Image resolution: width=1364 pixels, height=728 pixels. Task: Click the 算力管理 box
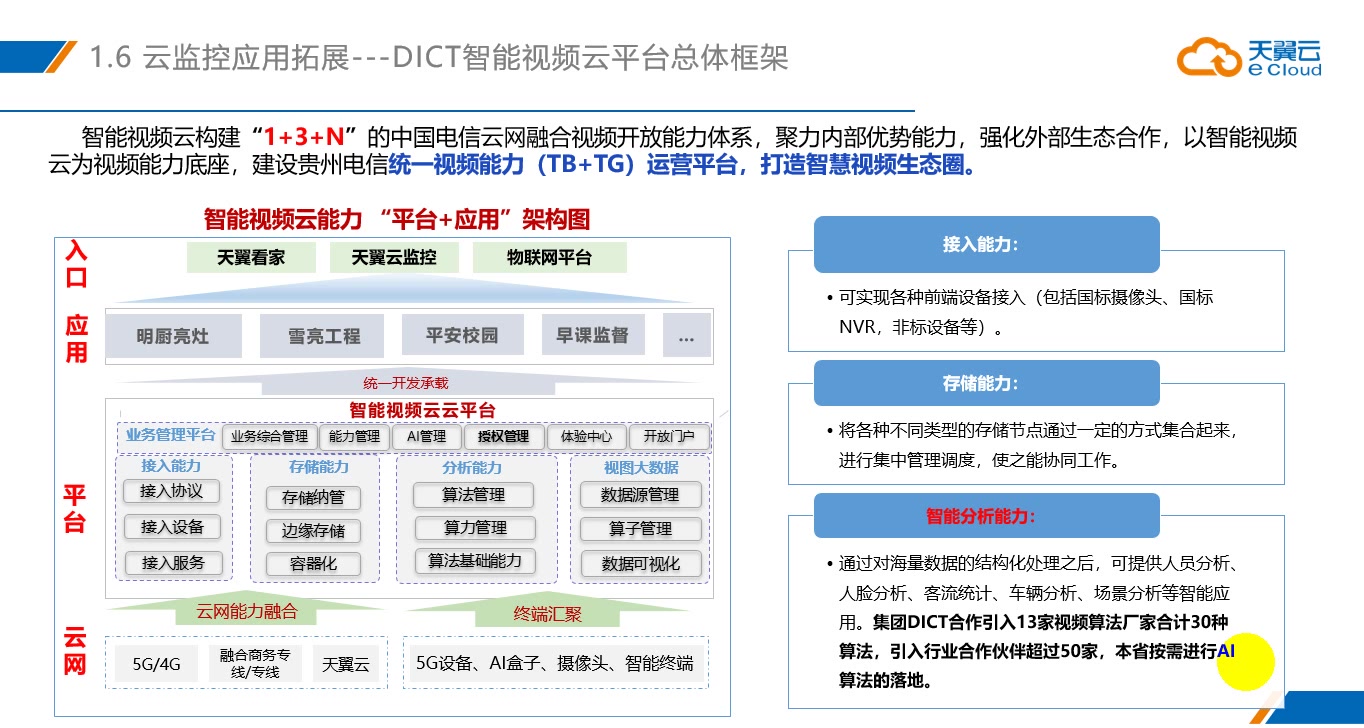click(475, 528)
